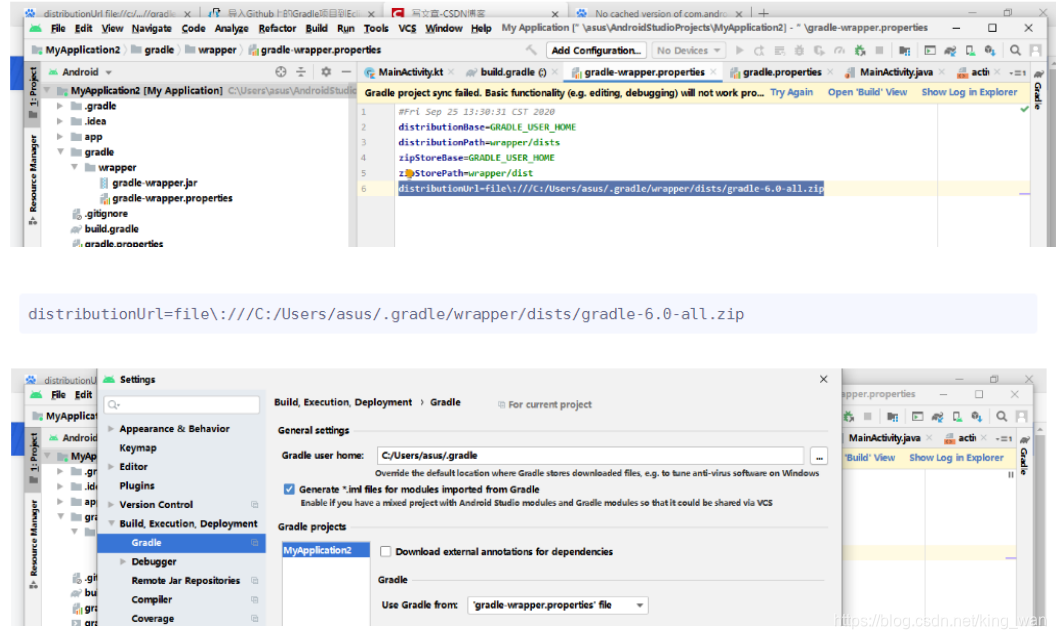Open the Navigate menu
Image resolution: width=1056 pixels, height=639 pixels.
tap(152, 28)
